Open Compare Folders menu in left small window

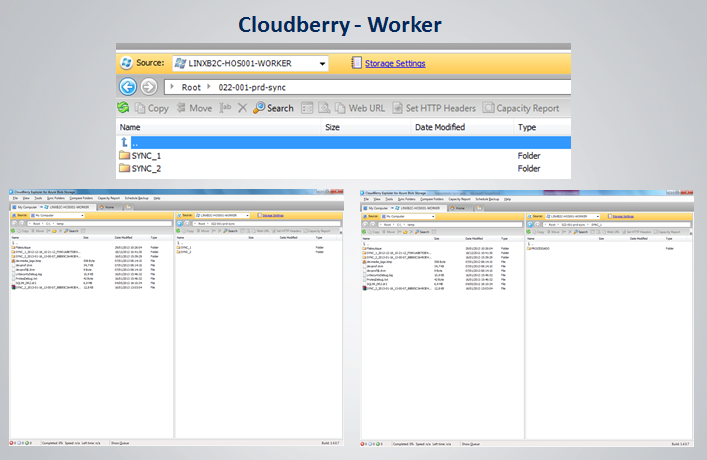pyautogui.click(x=81, y=198)
